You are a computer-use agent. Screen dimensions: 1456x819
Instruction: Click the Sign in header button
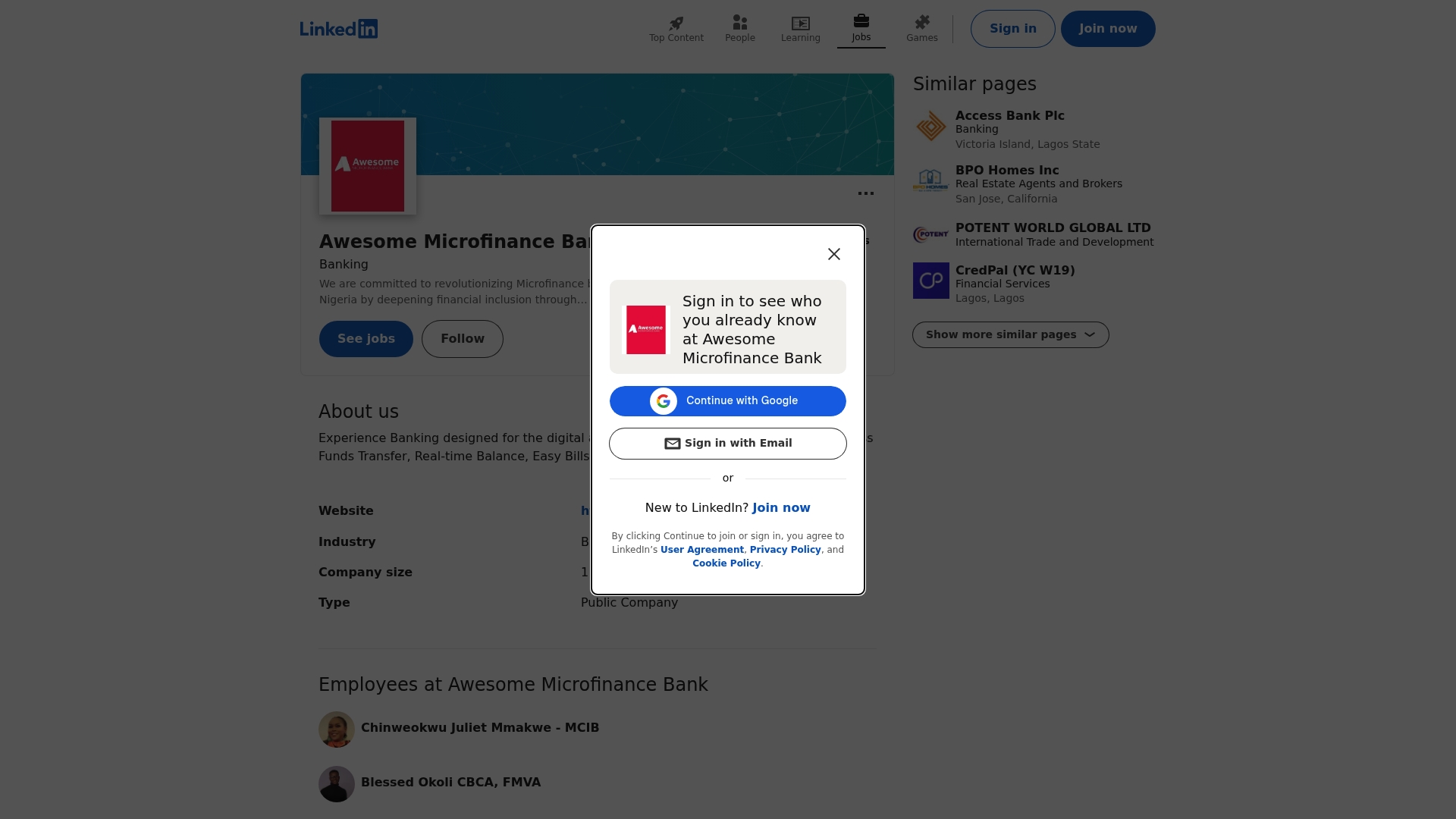point(1013,29)
